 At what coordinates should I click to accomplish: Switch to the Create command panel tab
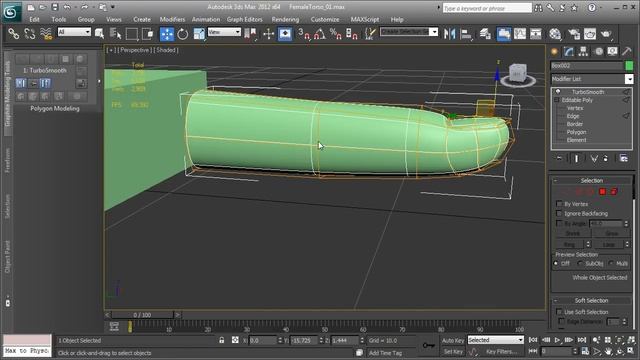tap(554, 51)
